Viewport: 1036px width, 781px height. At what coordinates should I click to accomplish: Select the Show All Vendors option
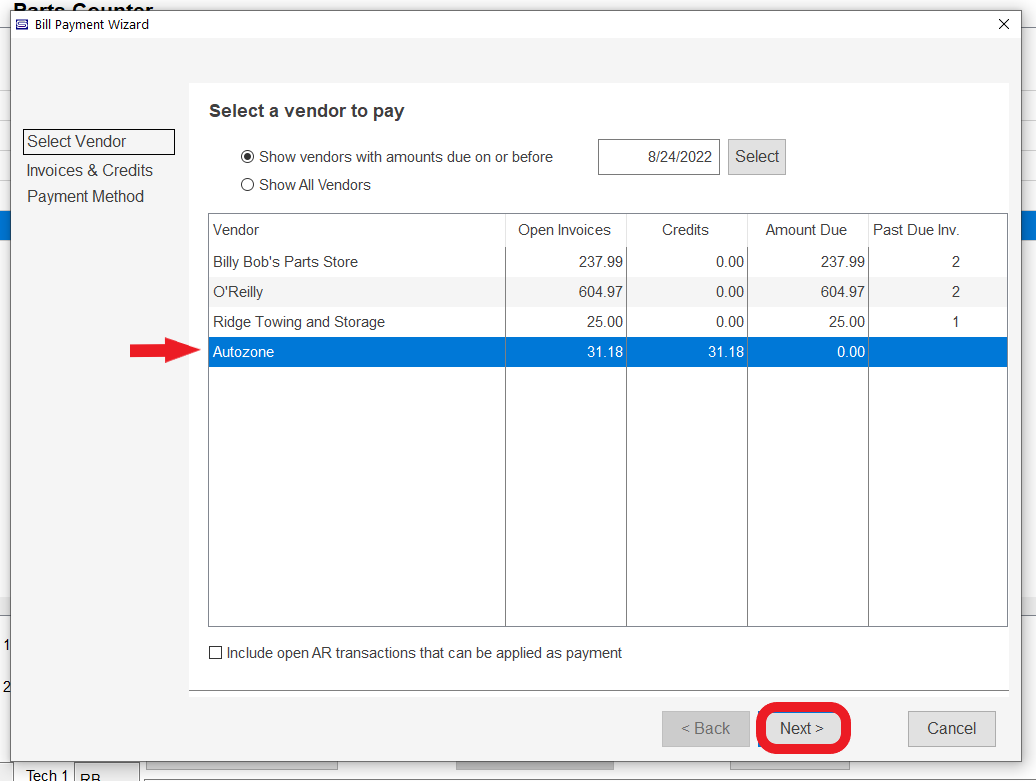click(x=247, y=185)
